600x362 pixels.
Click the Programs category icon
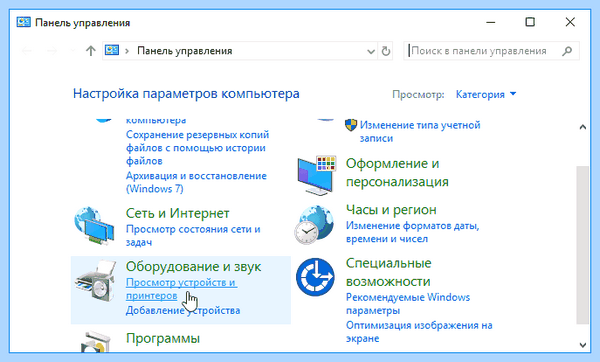coord(95,342)
